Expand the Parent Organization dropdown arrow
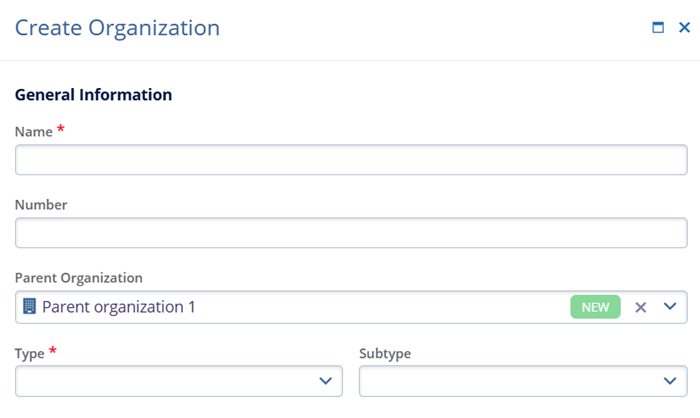Image resolution: width=700 pixels, height=418 pixels. 670,307
